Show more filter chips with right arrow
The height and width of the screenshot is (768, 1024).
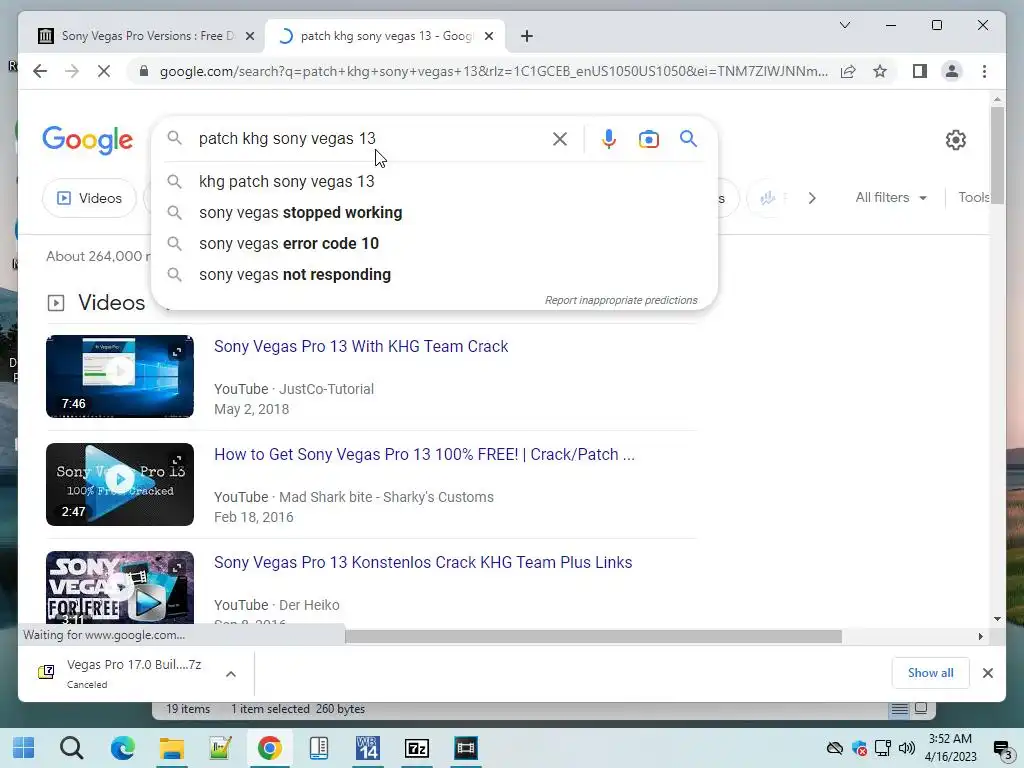pos(812,198)
